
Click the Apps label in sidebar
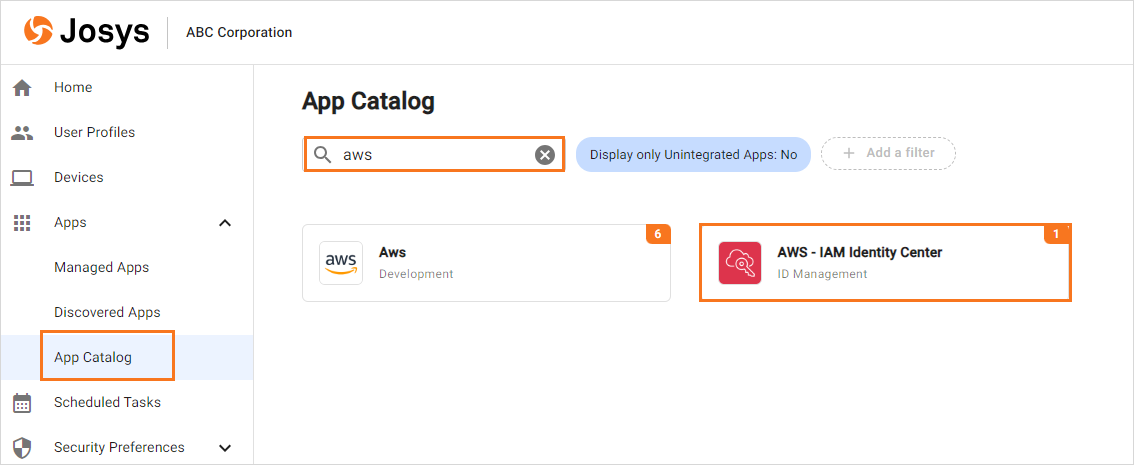[70, 223]
